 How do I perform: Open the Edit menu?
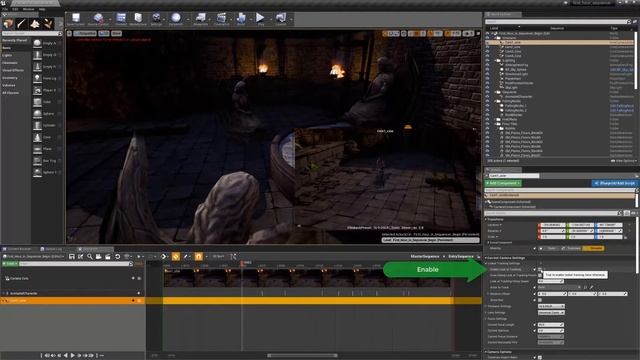point(15,9)
